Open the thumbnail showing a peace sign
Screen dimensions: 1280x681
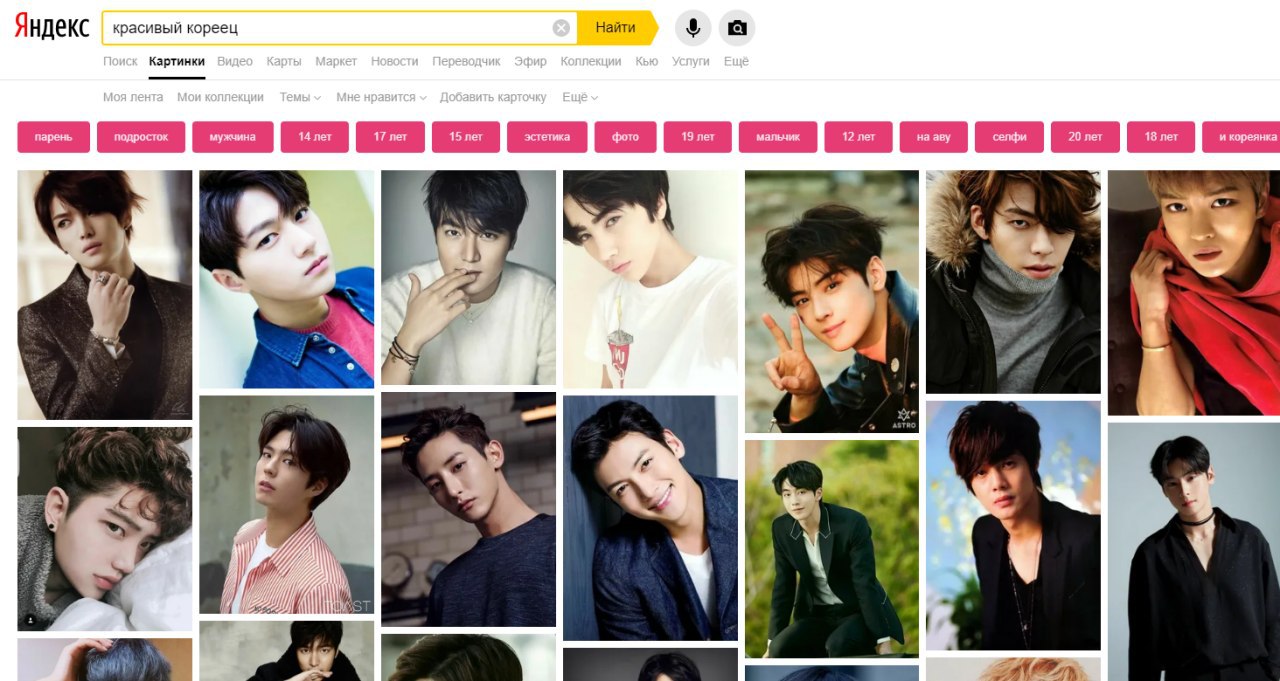pos(832,301)
